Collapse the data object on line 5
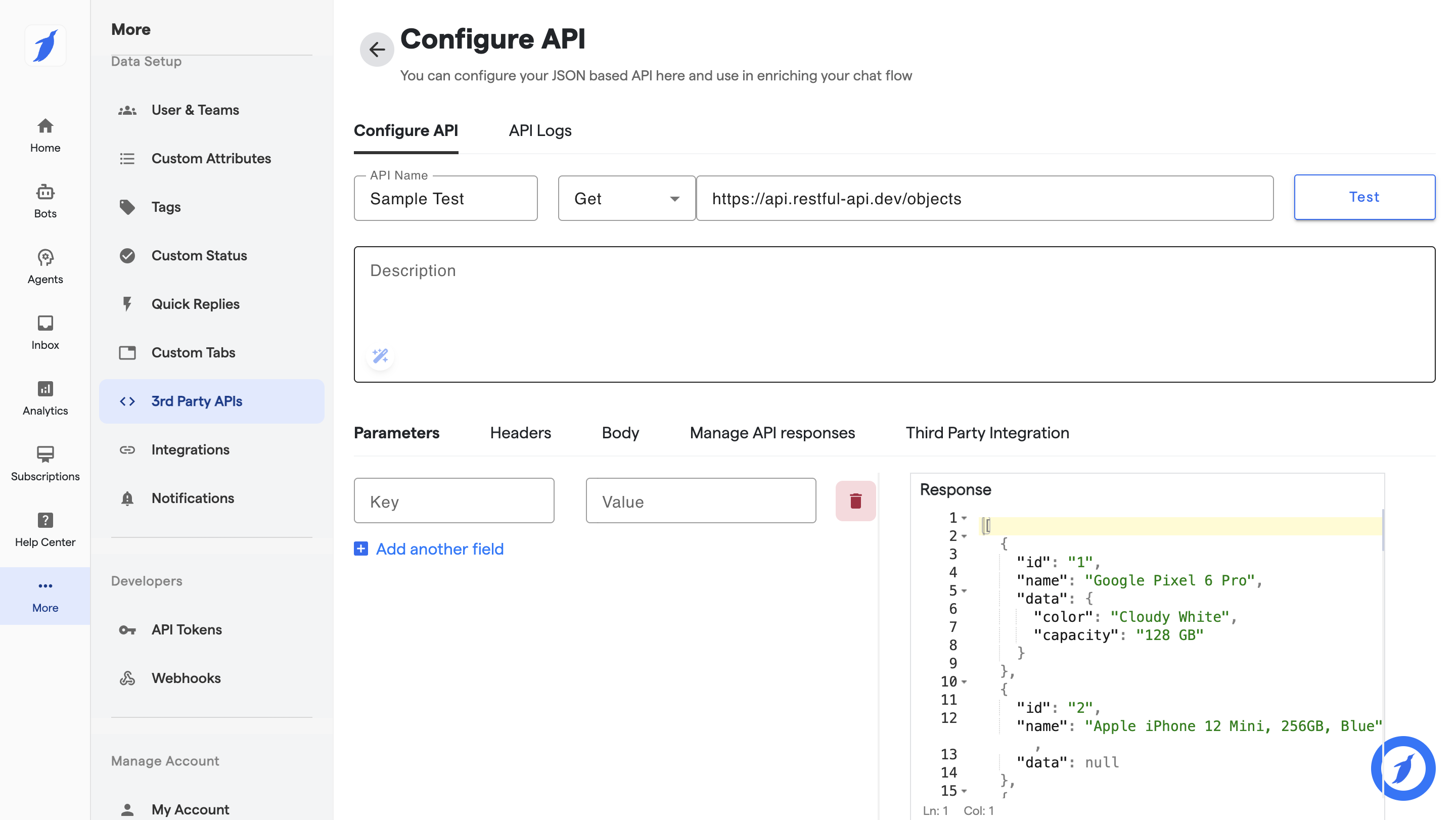 964,590
